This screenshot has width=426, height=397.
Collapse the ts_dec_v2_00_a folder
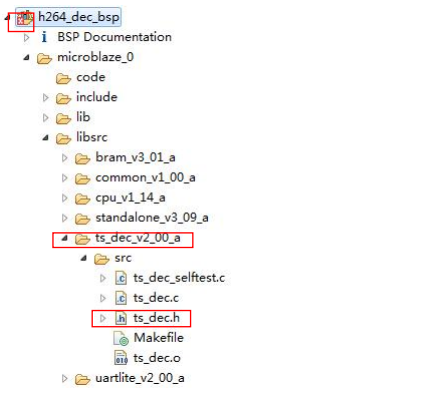pyautogui.click(x=65, y=238)
